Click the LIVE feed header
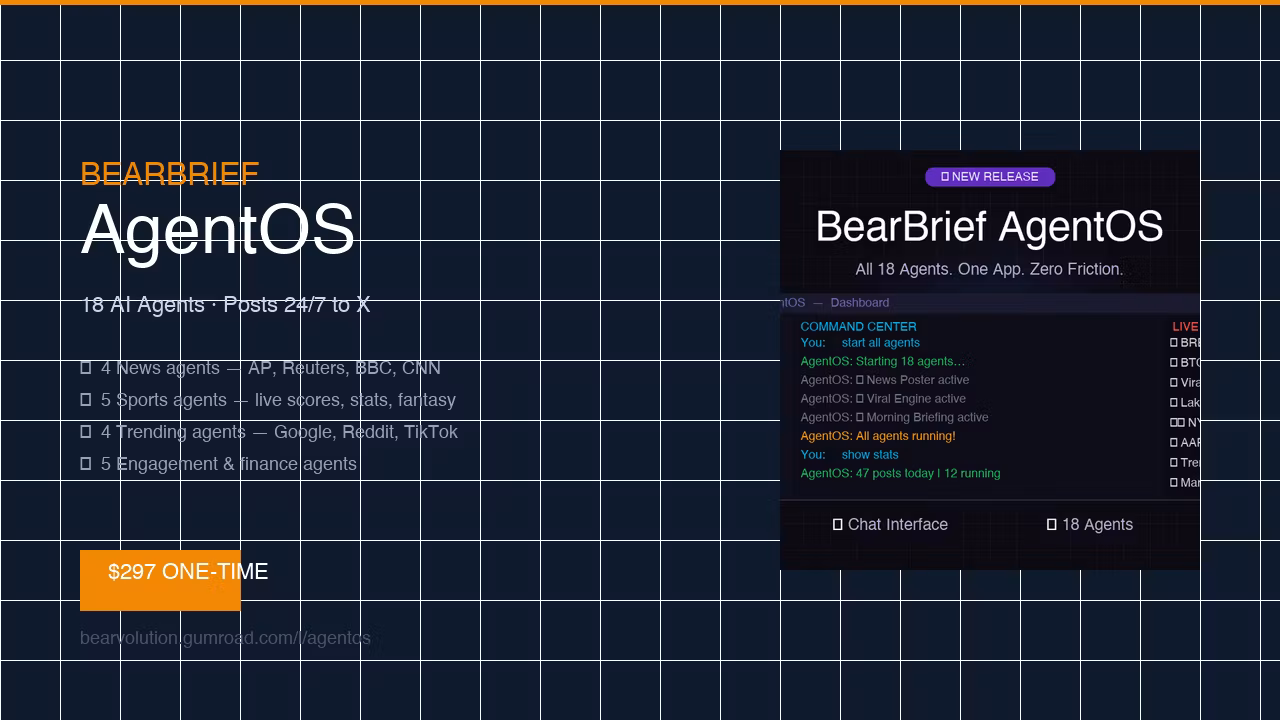Image resolution: width=1280 pixels, height=720 pixels. (x=1185, y=327)
